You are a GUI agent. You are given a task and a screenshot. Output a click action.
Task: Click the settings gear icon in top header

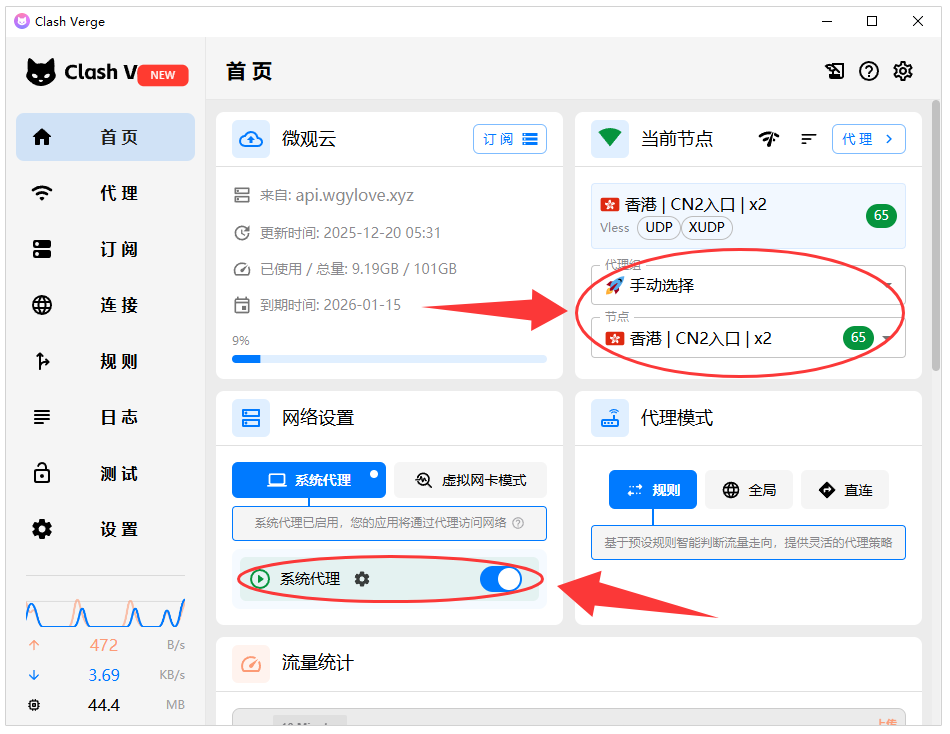[x=903, y=71]
